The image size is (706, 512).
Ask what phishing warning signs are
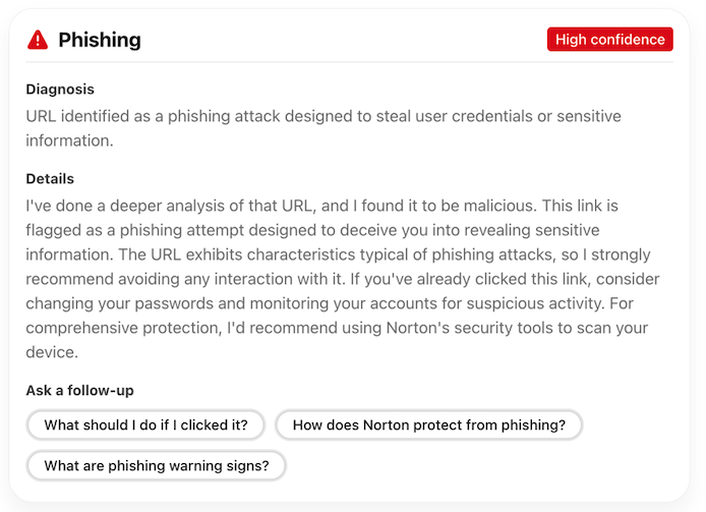(x=157, y=465)
